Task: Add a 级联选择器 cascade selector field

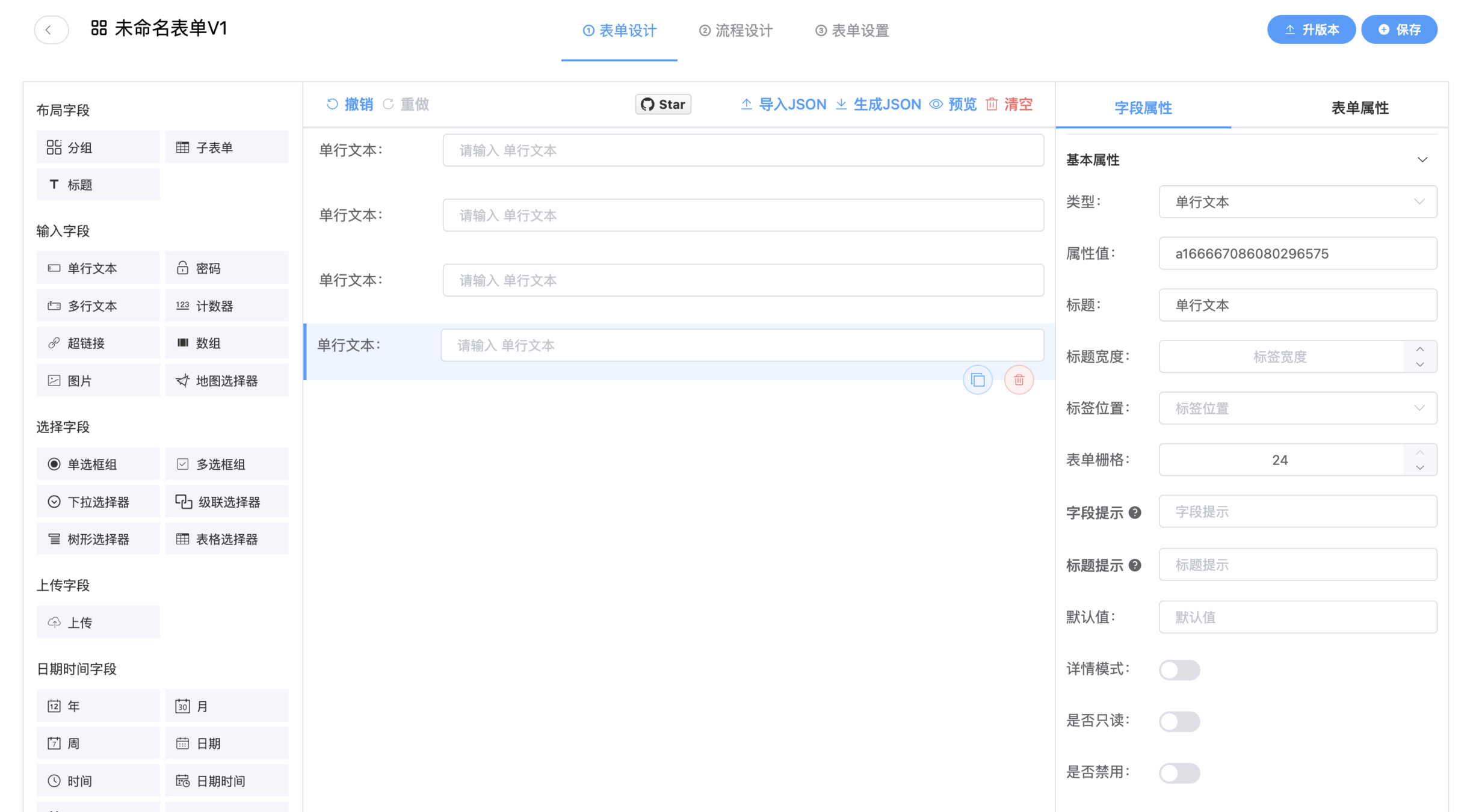Action: pos(226,502)
